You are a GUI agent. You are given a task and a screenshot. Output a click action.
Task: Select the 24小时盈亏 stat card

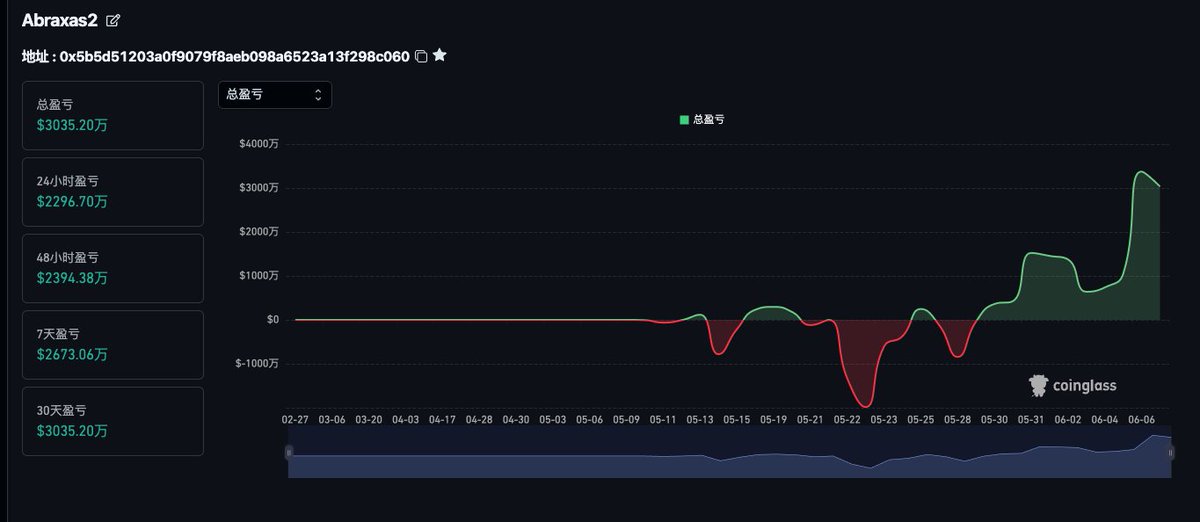click(113, 192)
